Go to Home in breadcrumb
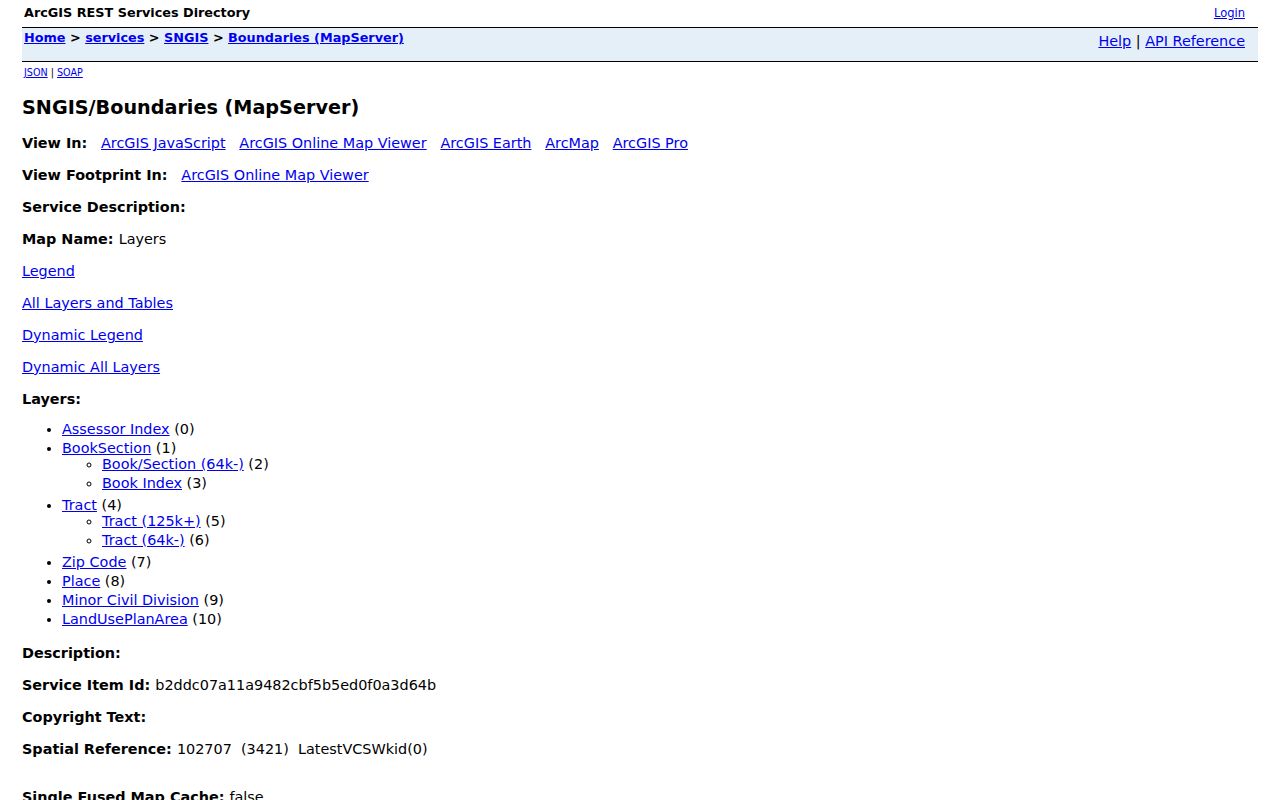Image resolution: width=1280 pixels, height=800 pixels. pos(44,38)
